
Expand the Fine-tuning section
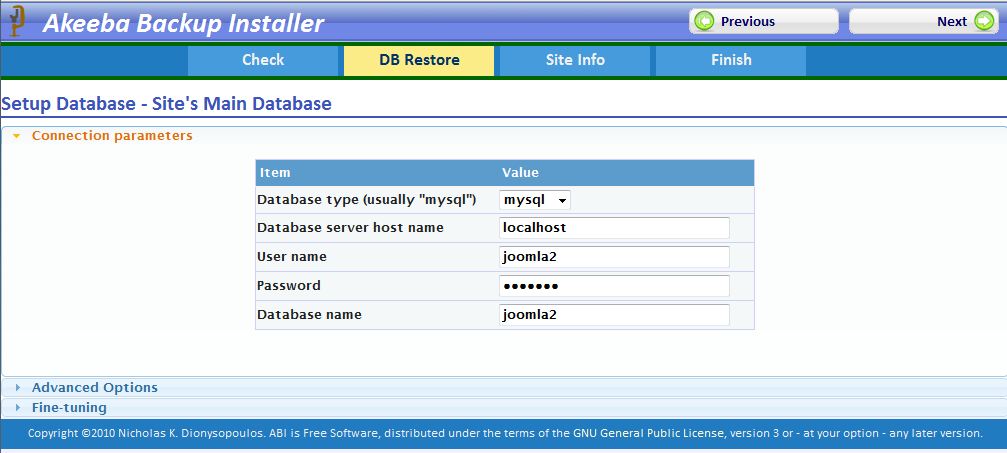coord(504,407)
